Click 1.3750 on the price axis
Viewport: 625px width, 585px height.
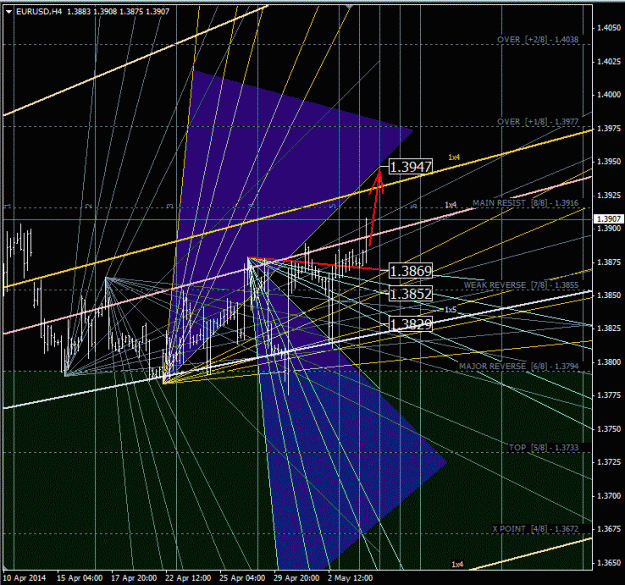pyautogui.click(x=609, y=429)
